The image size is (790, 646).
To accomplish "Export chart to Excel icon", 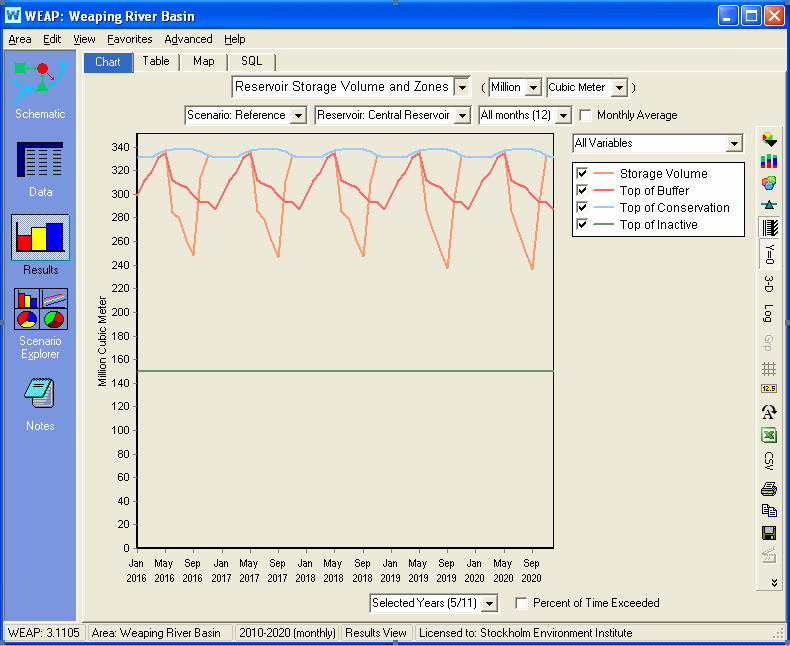I will tap(769, 435).
